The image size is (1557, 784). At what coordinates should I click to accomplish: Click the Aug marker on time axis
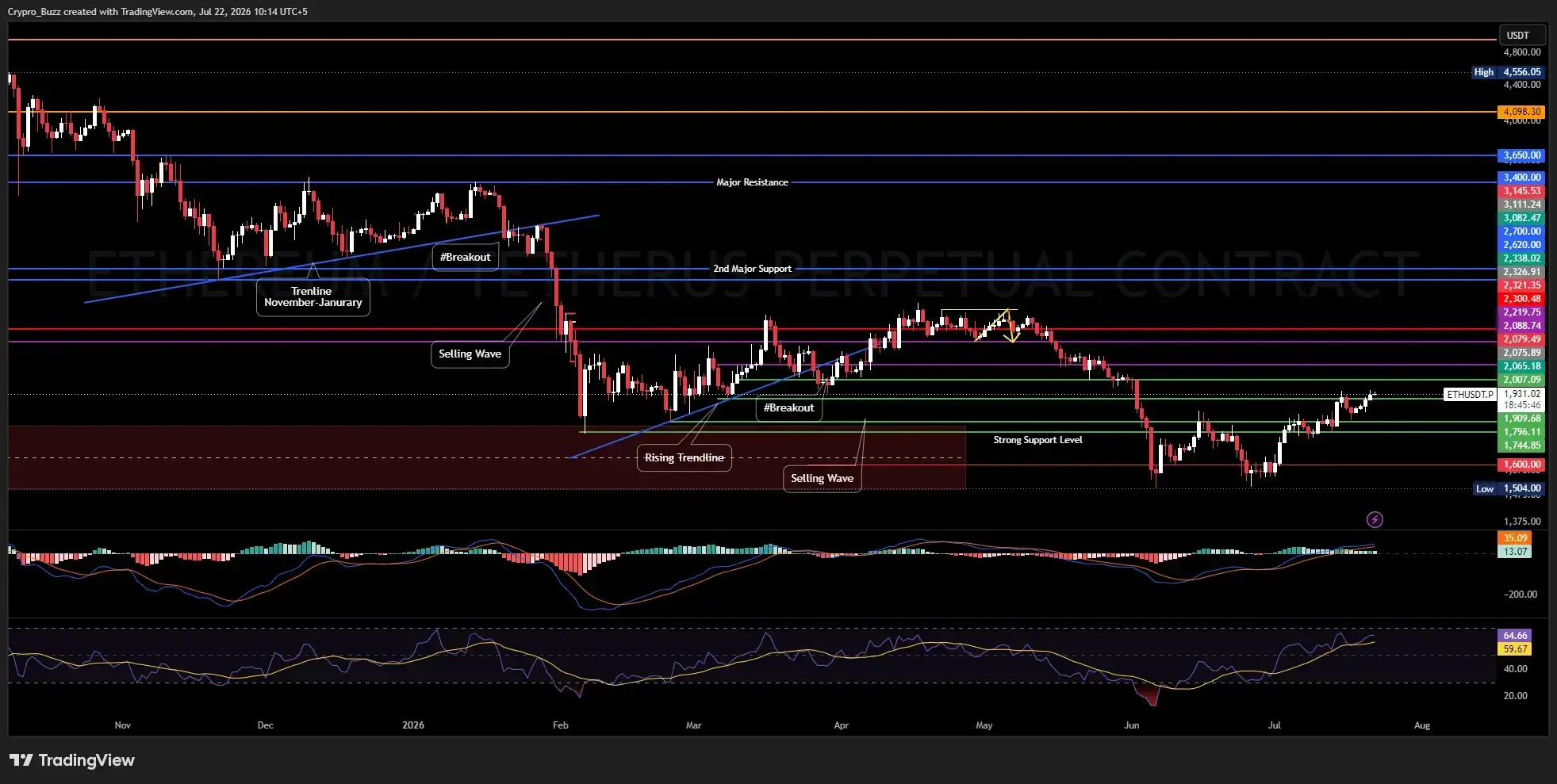[x=1422, y=725]
